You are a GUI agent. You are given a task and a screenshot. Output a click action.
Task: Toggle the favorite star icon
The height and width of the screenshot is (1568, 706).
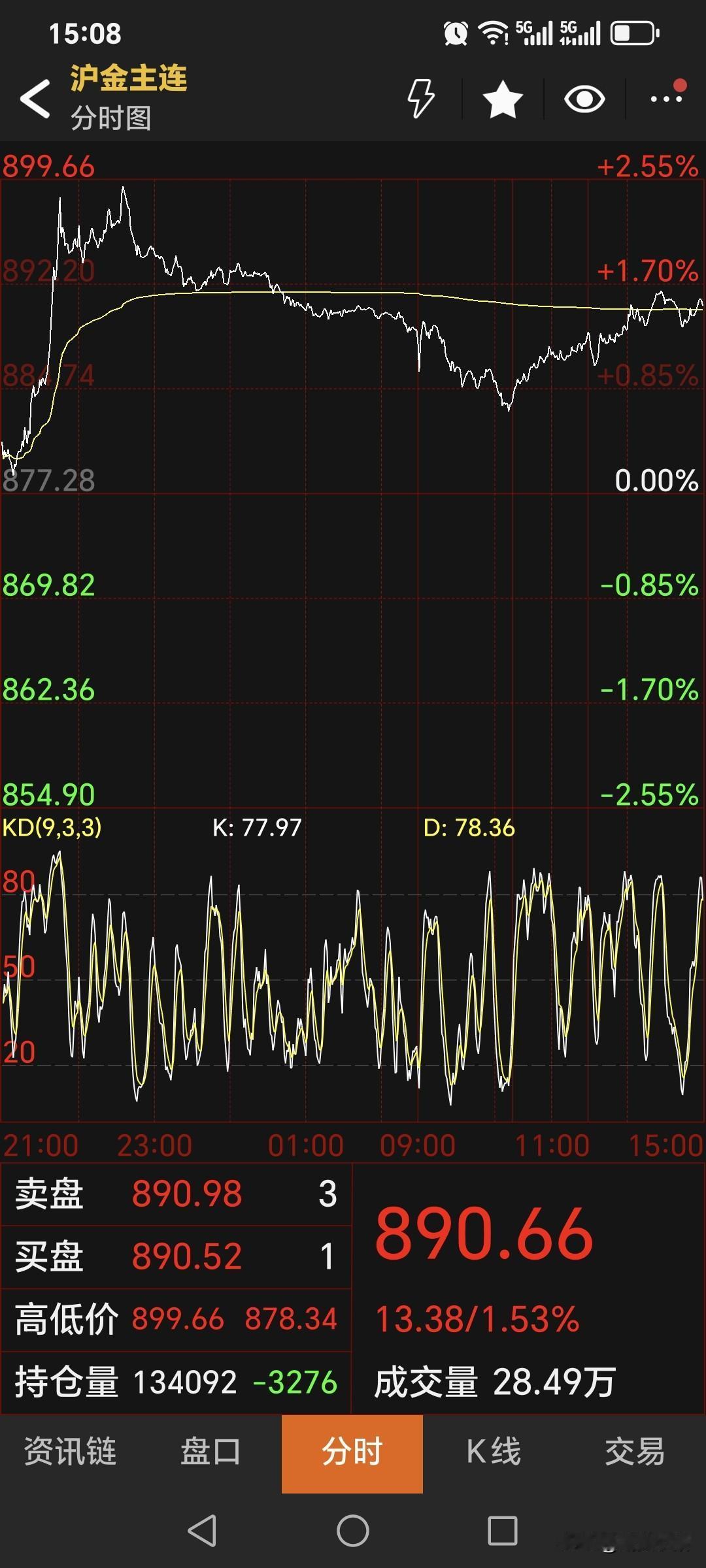tap(503, 99)
